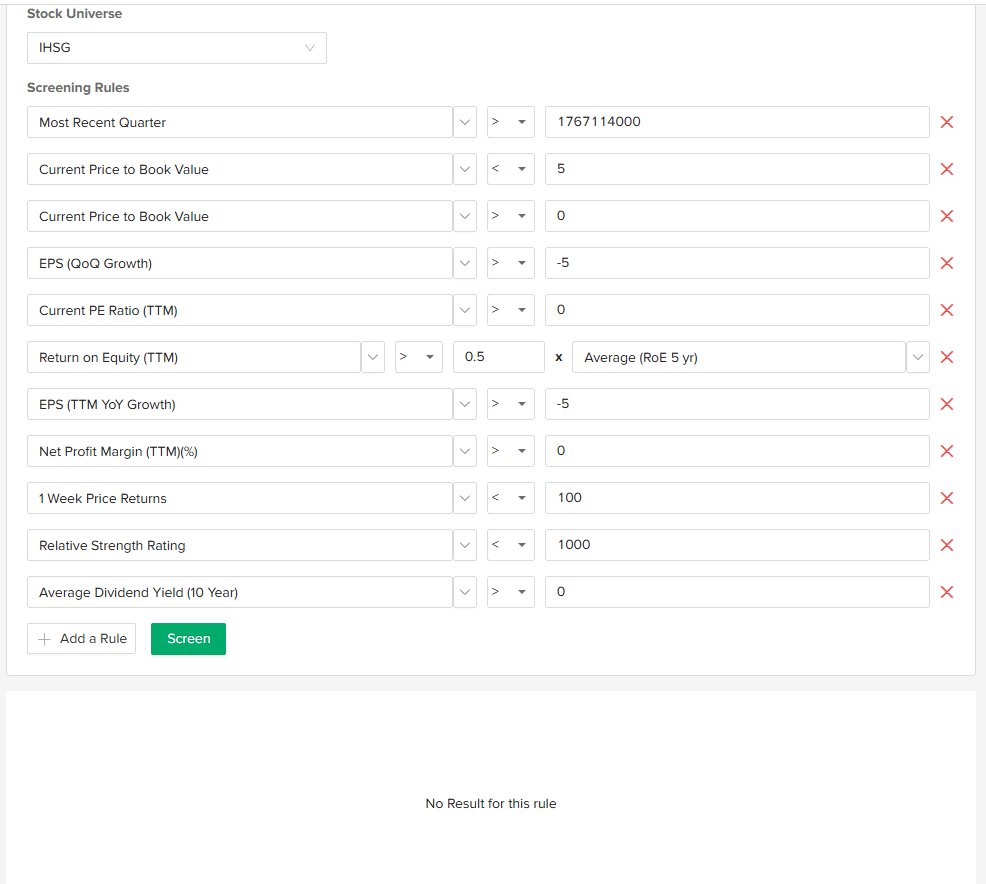Screen dimensions: 986x884
Task: Select the 'Average (RoE 5 yr)' comparison field
Action: tap(739, 357)
